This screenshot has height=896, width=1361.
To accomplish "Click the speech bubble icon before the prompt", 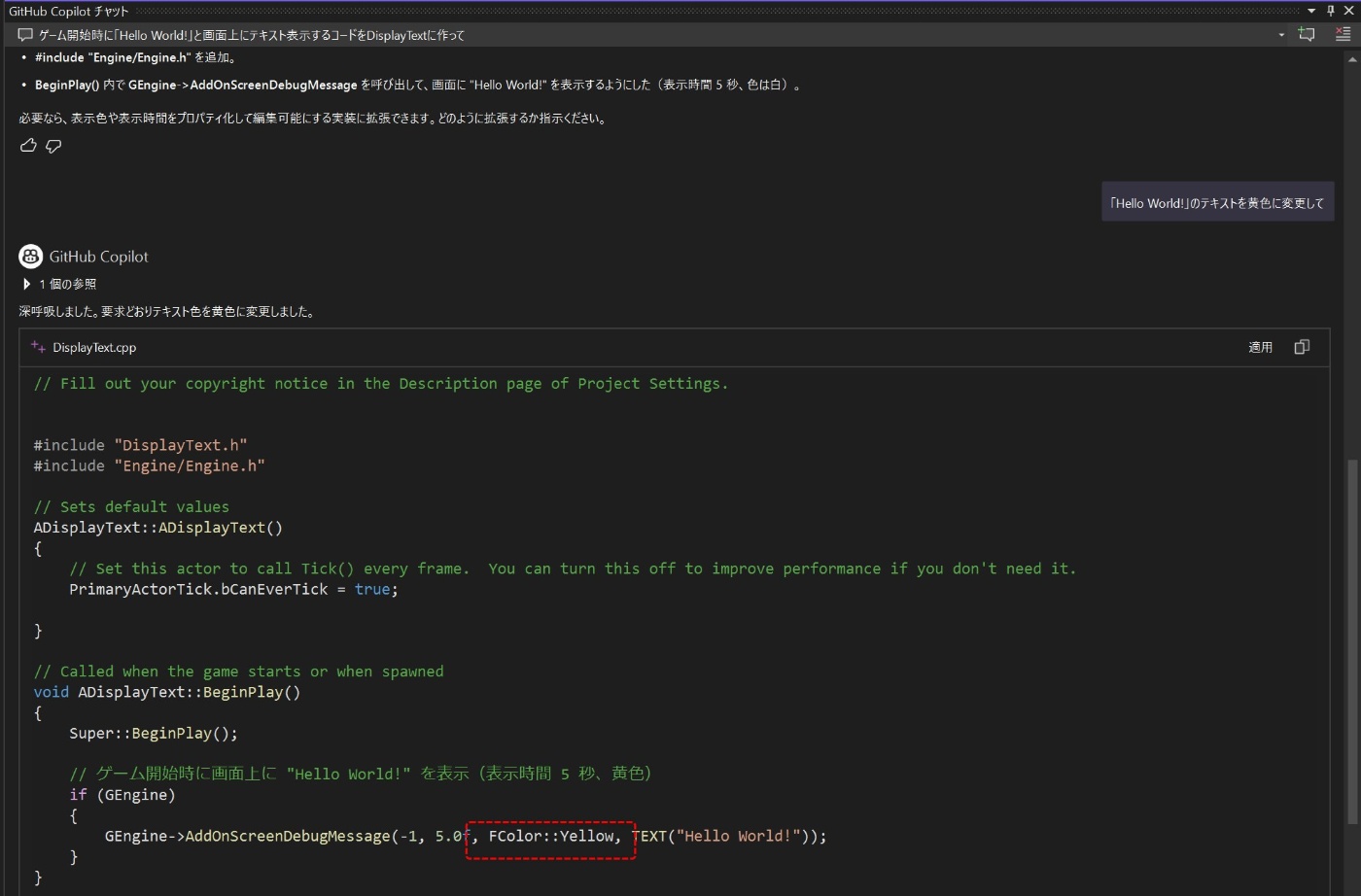I will [23, 34].
